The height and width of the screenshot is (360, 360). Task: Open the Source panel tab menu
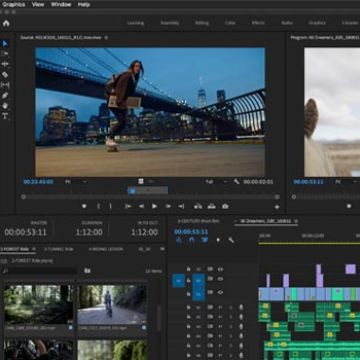point(106,38)
